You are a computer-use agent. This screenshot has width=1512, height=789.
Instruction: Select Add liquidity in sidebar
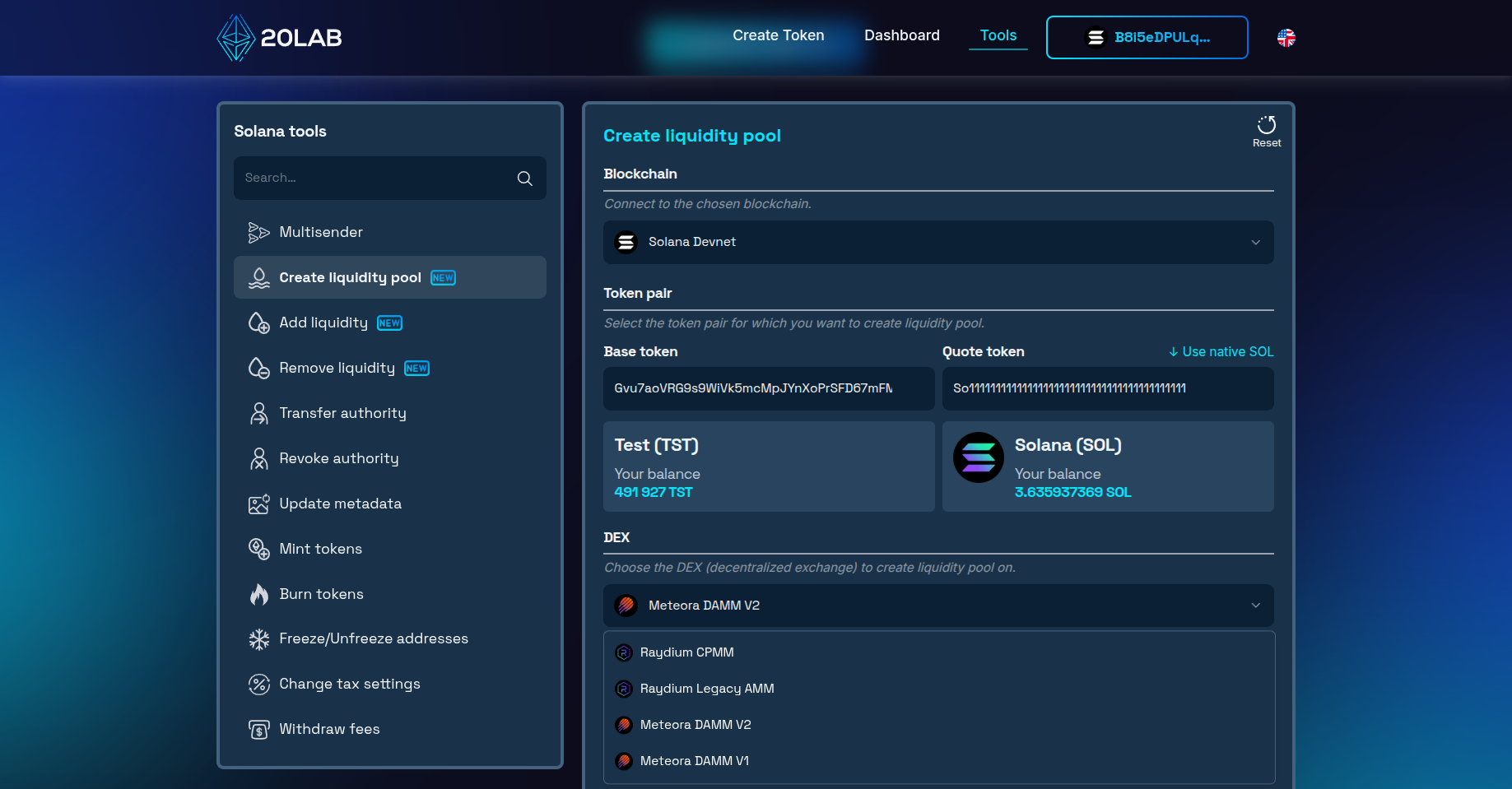click(x=390, y=323)
